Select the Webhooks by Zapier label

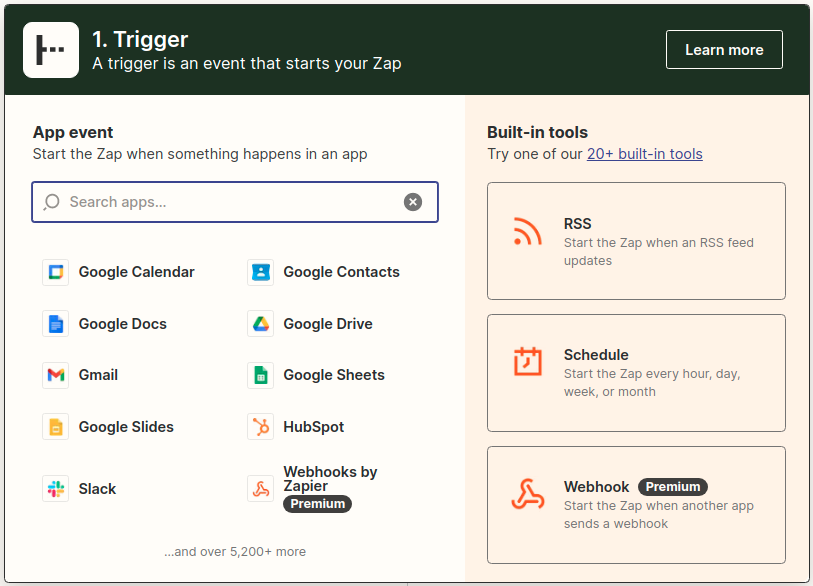click(330, 479)
